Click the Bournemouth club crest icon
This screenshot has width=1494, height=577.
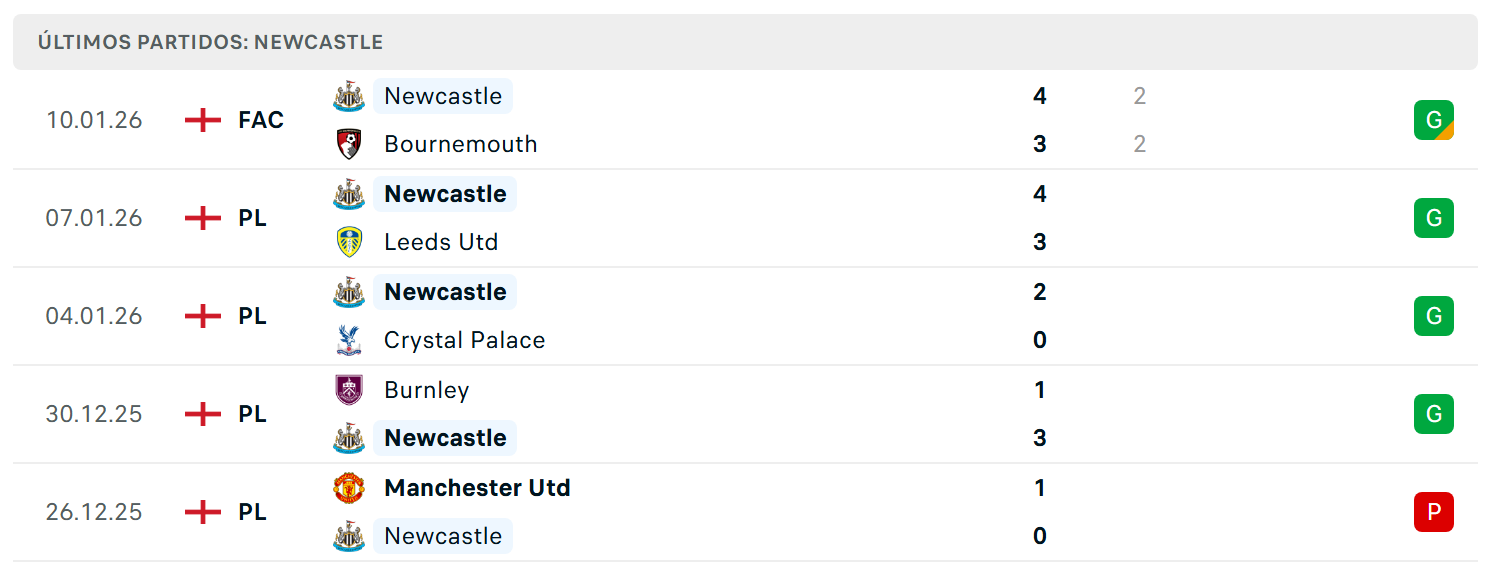[349, 144]
